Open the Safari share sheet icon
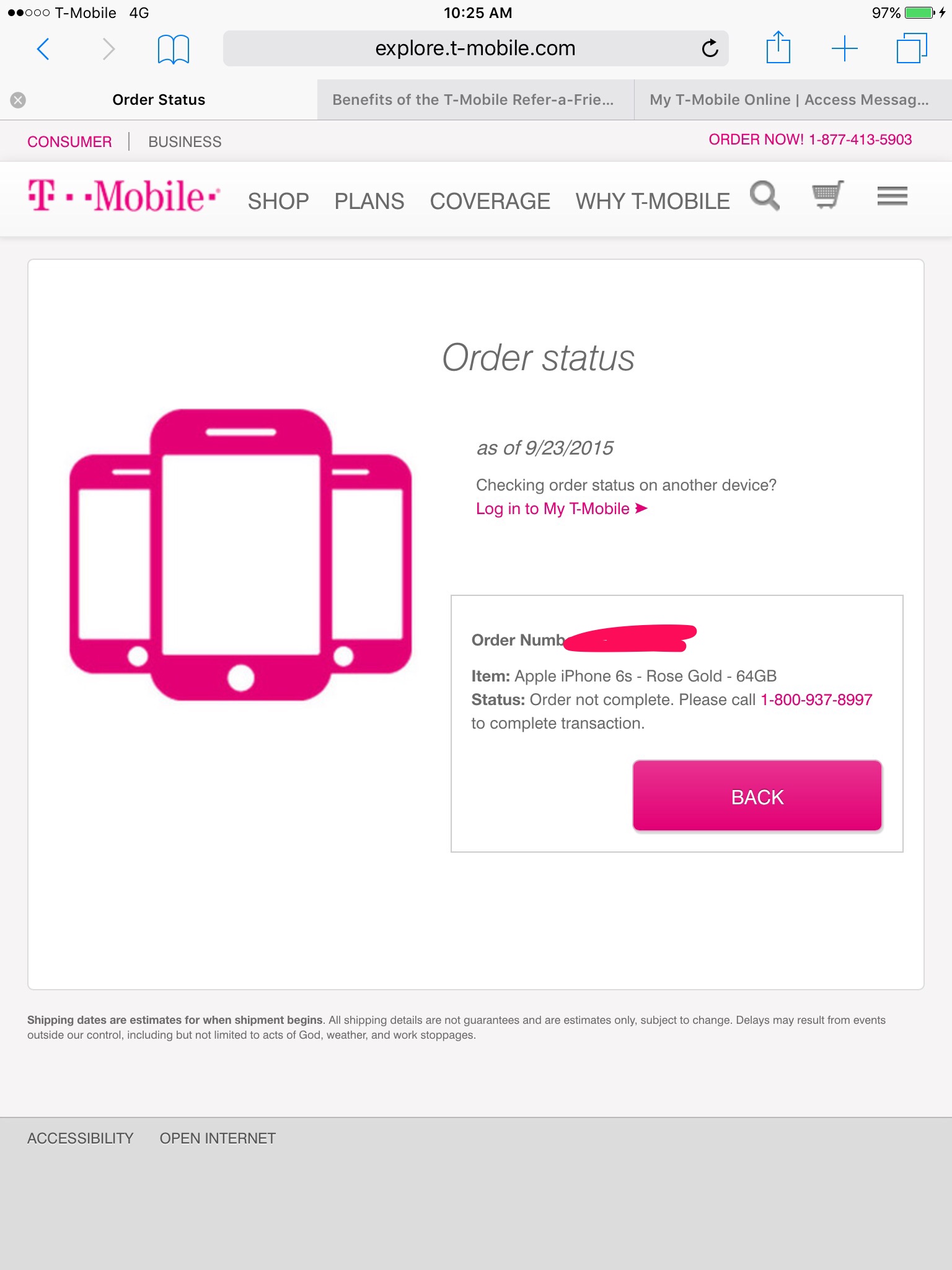Image resolution: width=952 pixels, height=1270 pixels. 778,47
